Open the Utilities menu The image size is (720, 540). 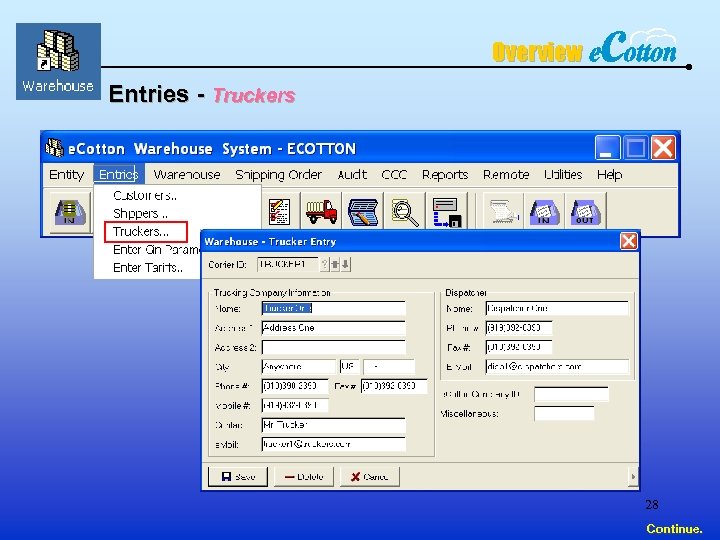[x=563, y=174]
